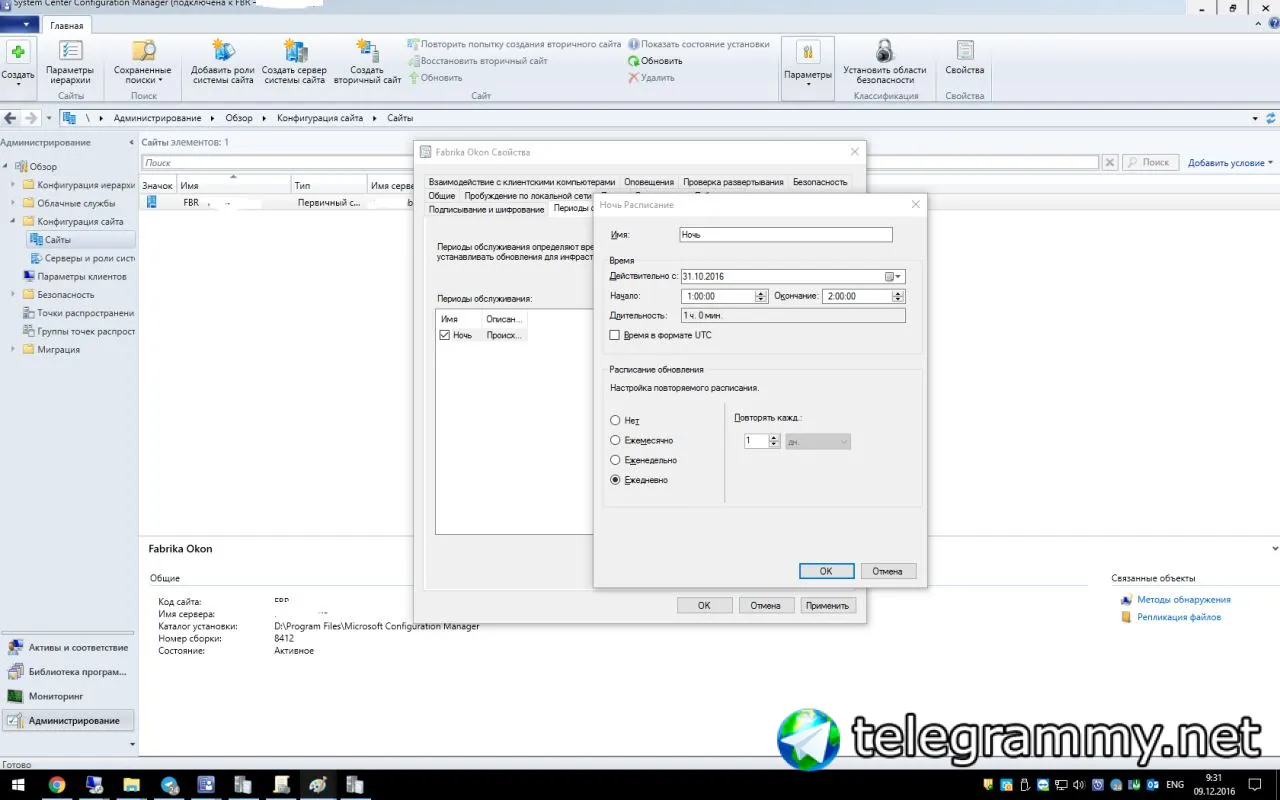Select the Ежедневно radio button
This screenshot has height=800, width=1280.
615,480
